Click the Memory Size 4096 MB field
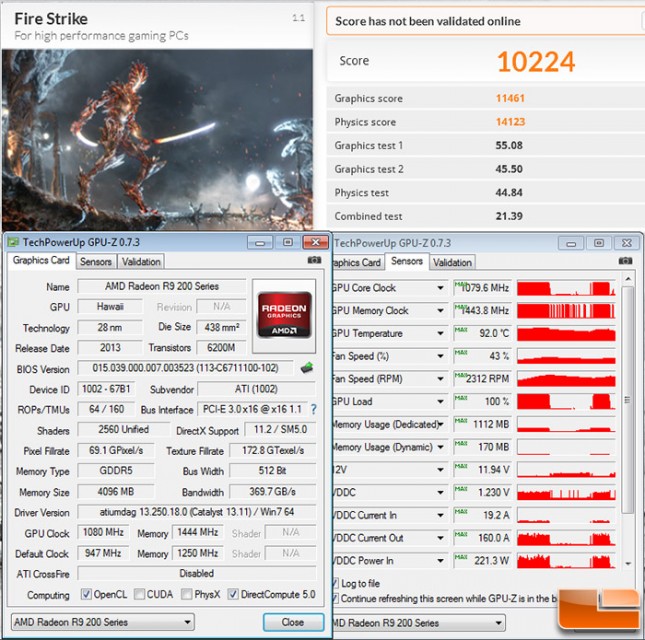The height and width of the screenshot is (640, 645). [116, 492]
